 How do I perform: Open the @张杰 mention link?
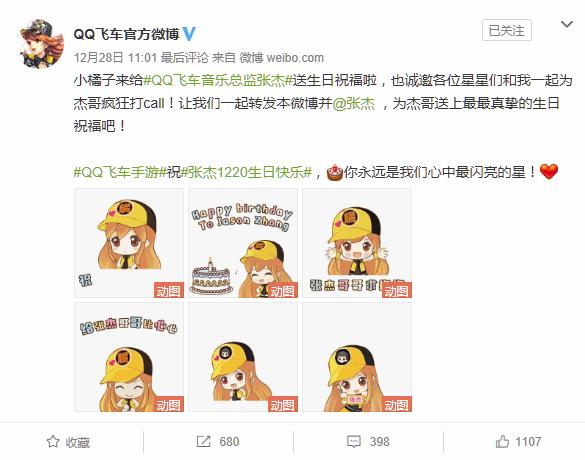pyautogui.click(x=354, y=103)
